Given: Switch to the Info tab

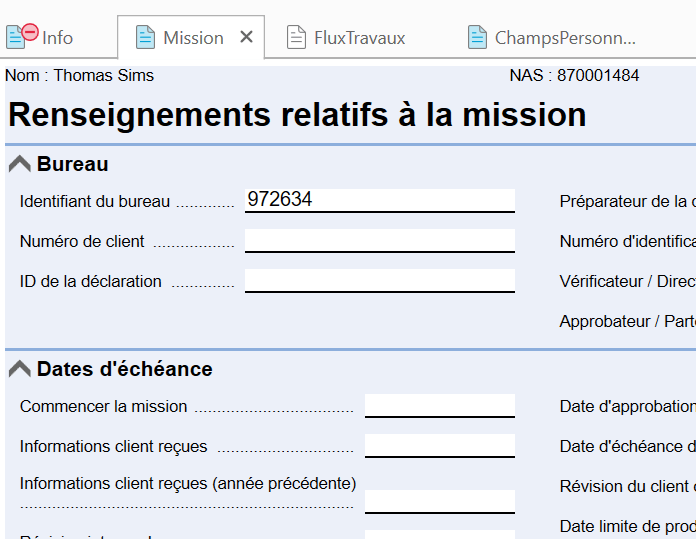Looking at the screenshot, I should click(57, 38).
